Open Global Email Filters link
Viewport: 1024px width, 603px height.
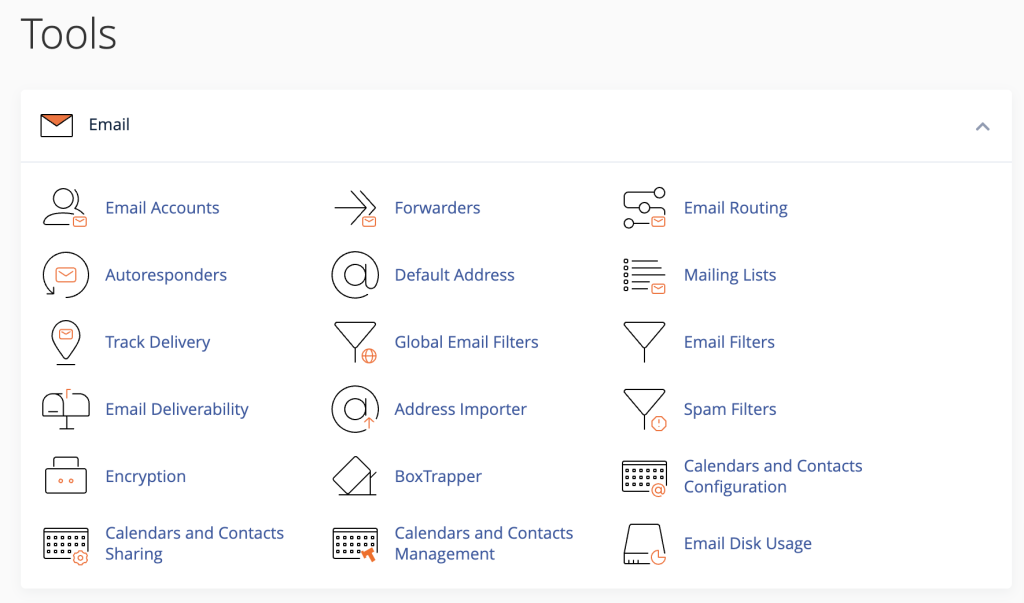[467, 342]
